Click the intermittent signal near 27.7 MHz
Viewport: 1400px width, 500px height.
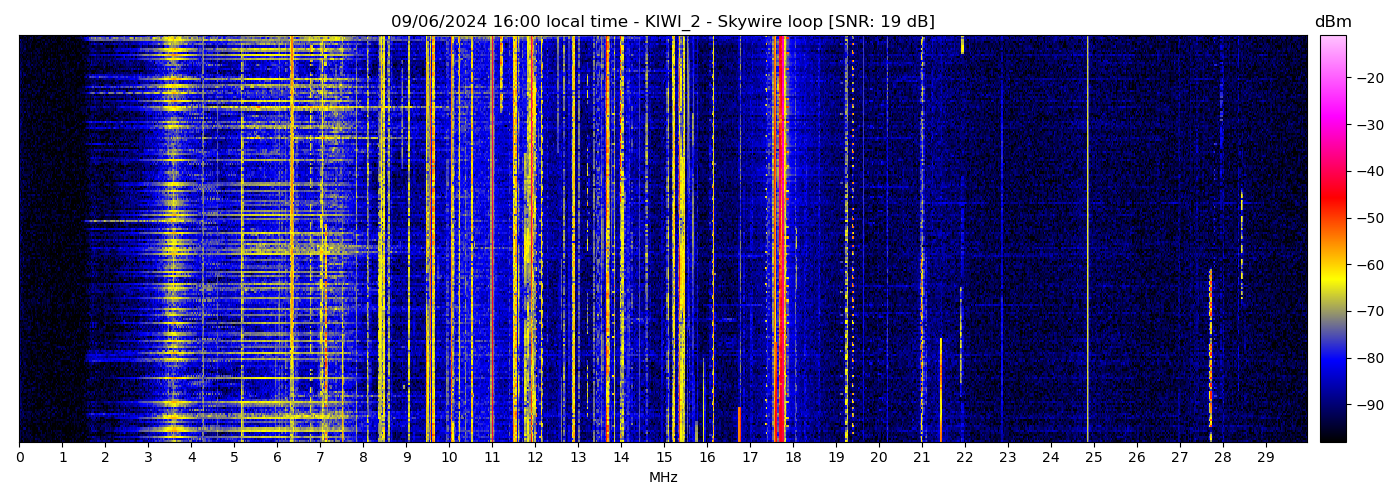(1210, 300)
